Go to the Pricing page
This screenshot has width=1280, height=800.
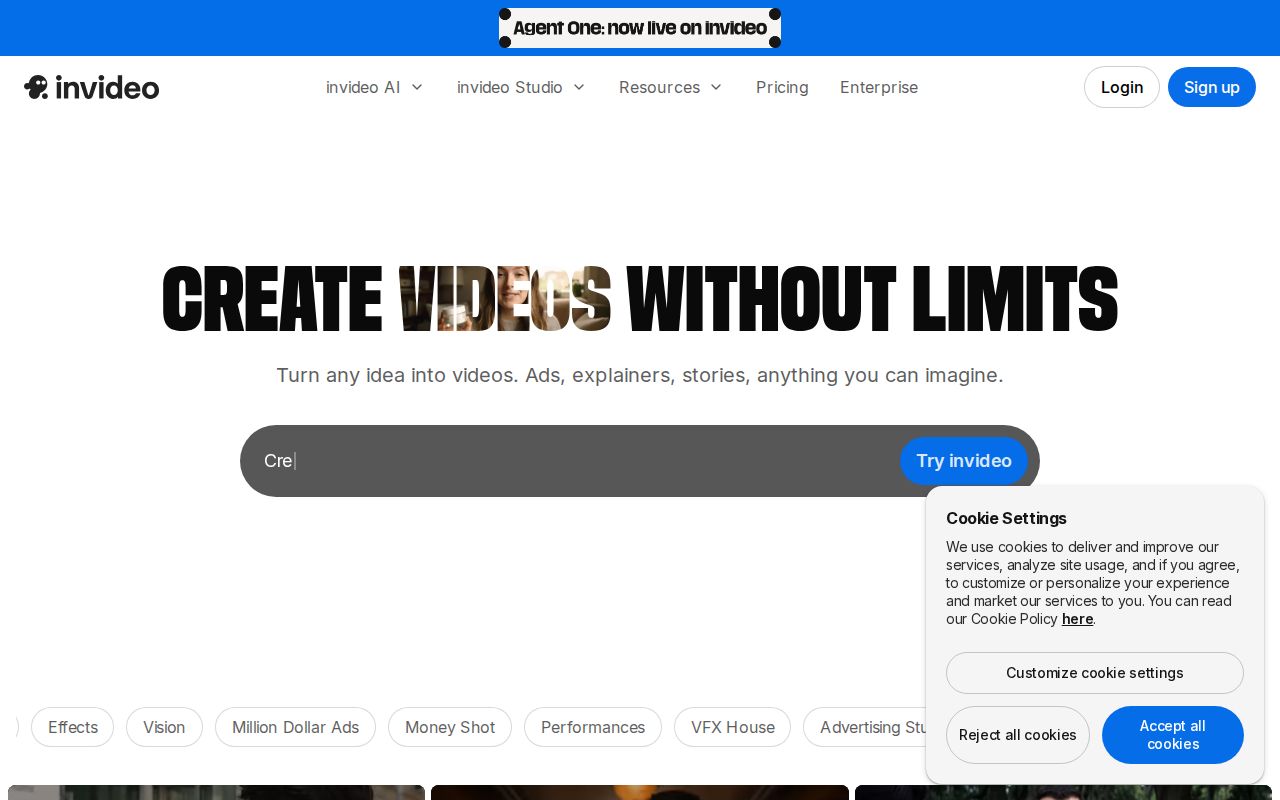[x=782, y=87]
